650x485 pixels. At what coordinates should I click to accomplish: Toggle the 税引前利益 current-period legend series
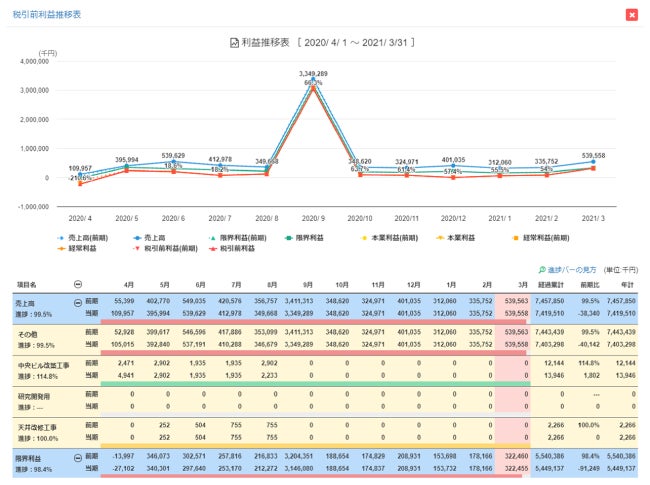click(232, 248)
